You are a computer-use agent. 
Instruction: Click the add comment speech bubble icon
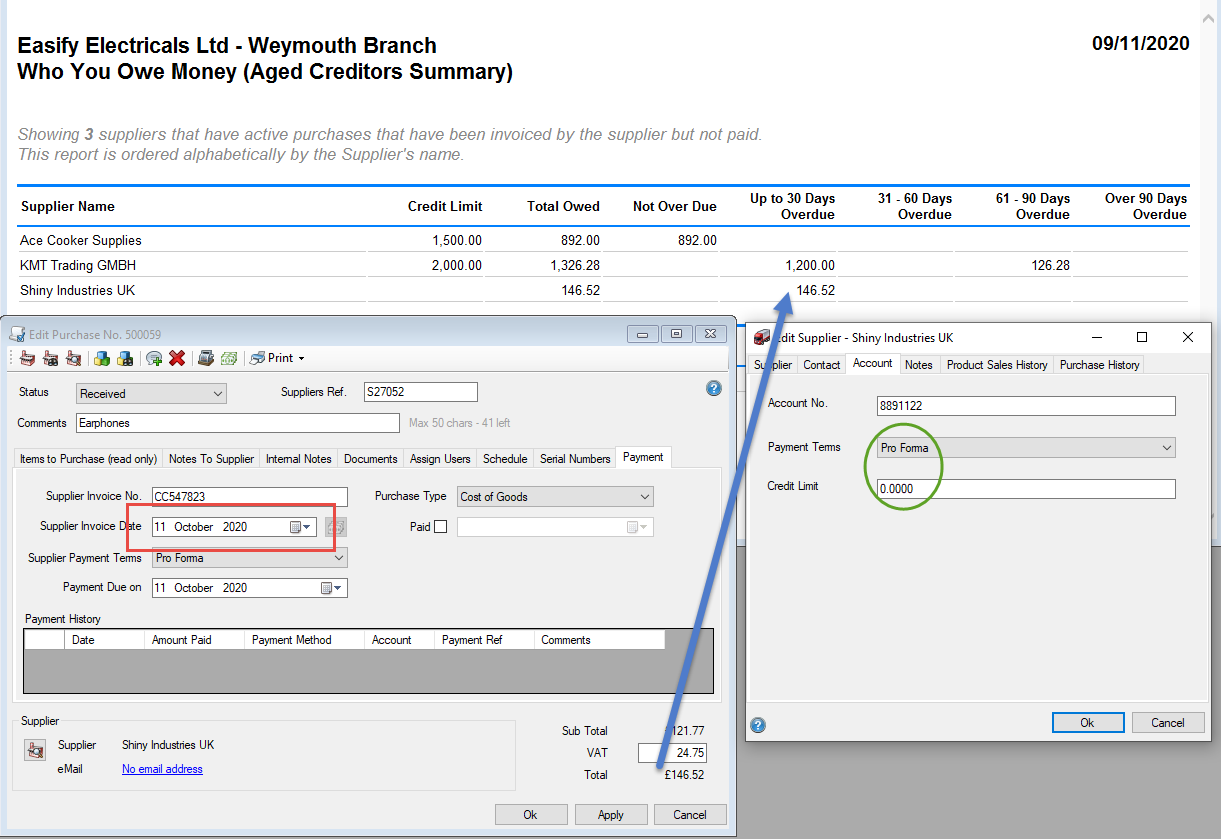[154, 358]
